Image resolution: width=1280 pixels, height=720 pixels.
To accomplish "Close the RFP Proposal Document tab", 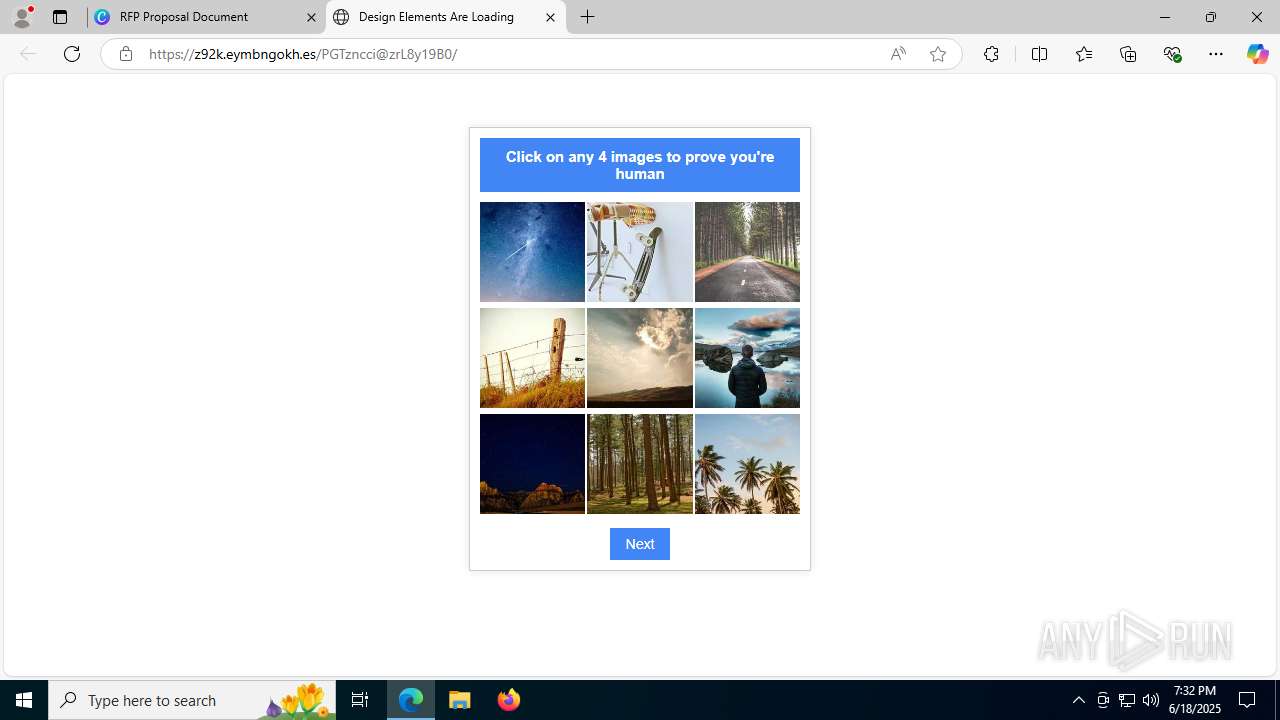I will pyautogui.click(x=311, y=17).
